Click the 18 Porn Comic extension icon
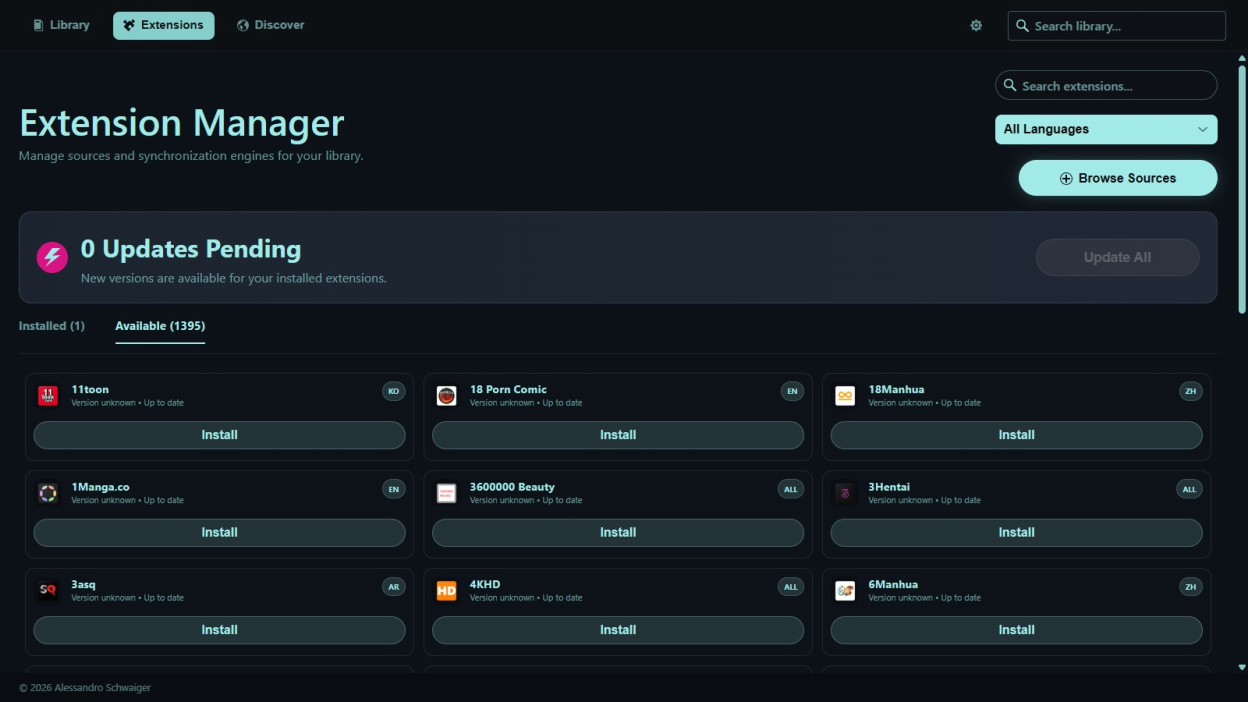This screenshot has width=1248, height=702. pos(447,396)
